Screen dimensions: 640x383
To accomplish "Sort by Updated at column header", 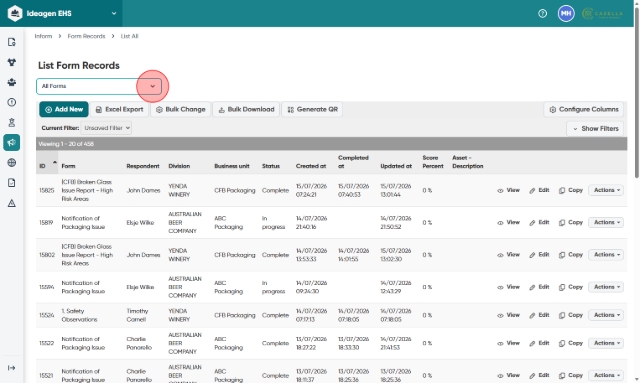I will coord(396,166).
